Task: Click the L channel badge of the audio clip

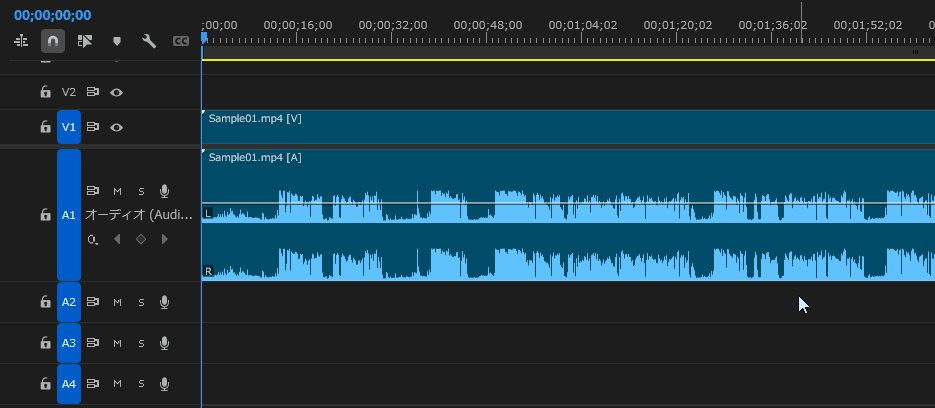Action: pyautogui.click(x=208, y=213)
